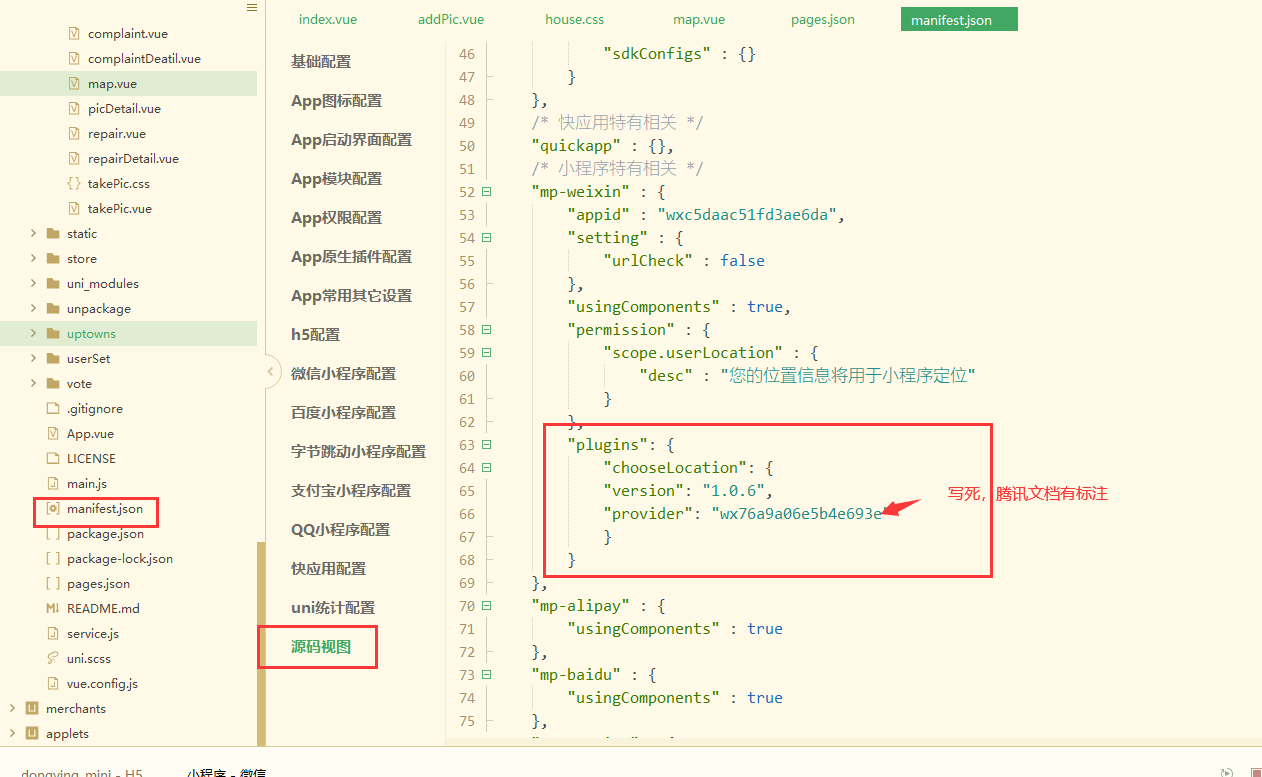This screenshot has height=777, width=1262.
Task: Switch to the addPic.vue tab
Action: click(x=450, y=19)
